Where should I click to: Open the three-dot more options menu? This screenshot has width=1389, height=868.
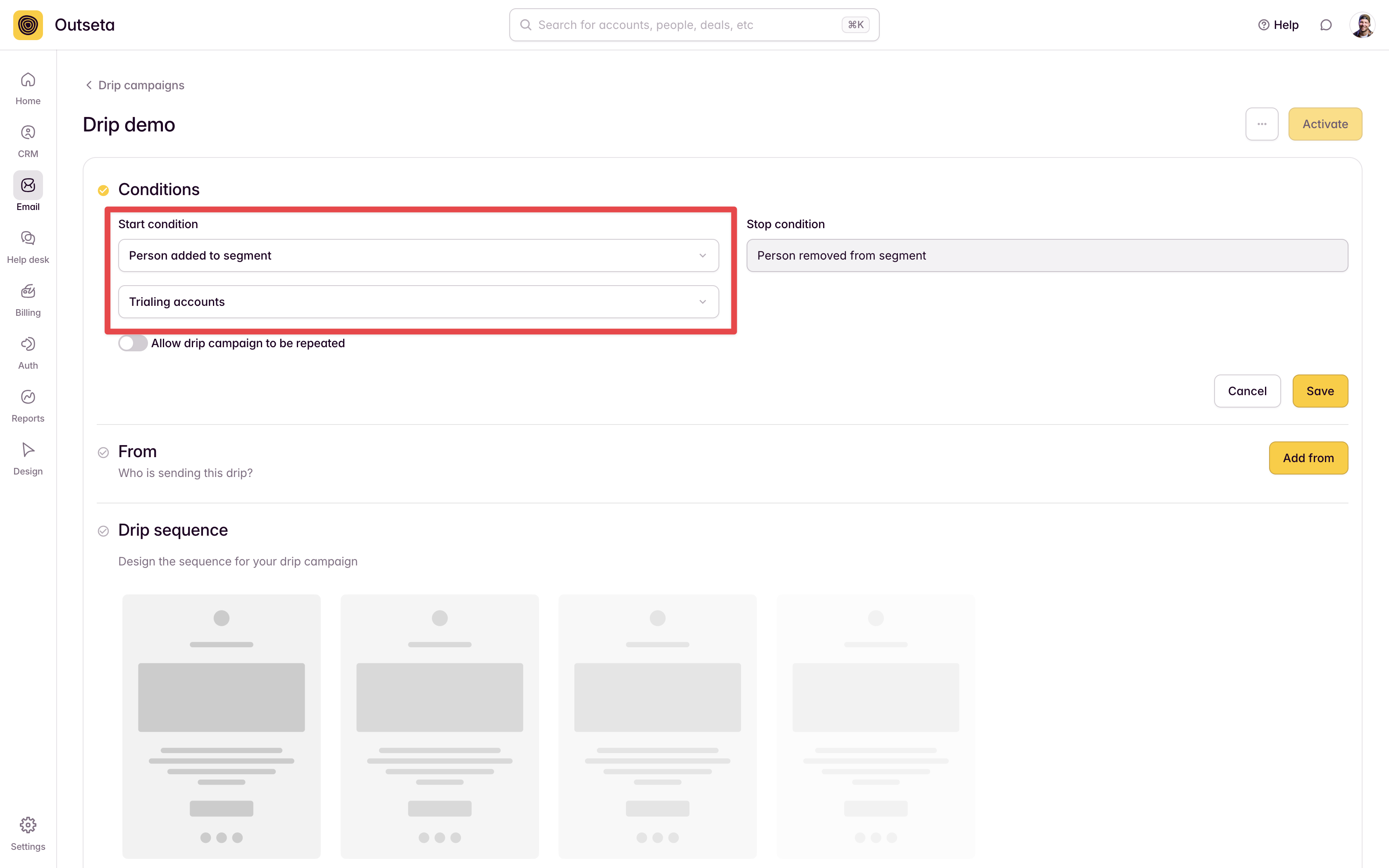(x=1262, y=124)
